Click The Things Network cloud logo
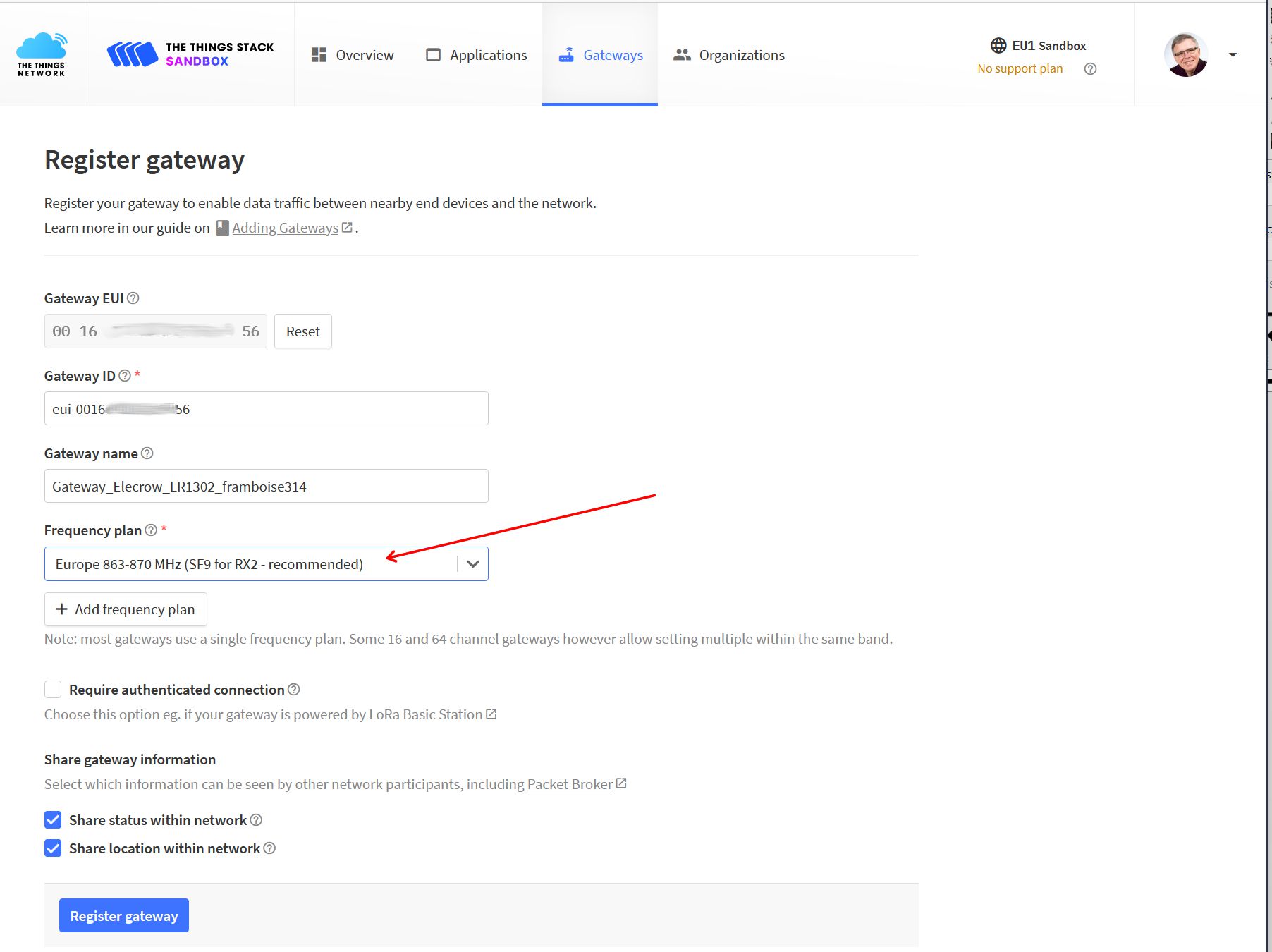The height and width of the screenshot is (952, 1272). point(42,54)
